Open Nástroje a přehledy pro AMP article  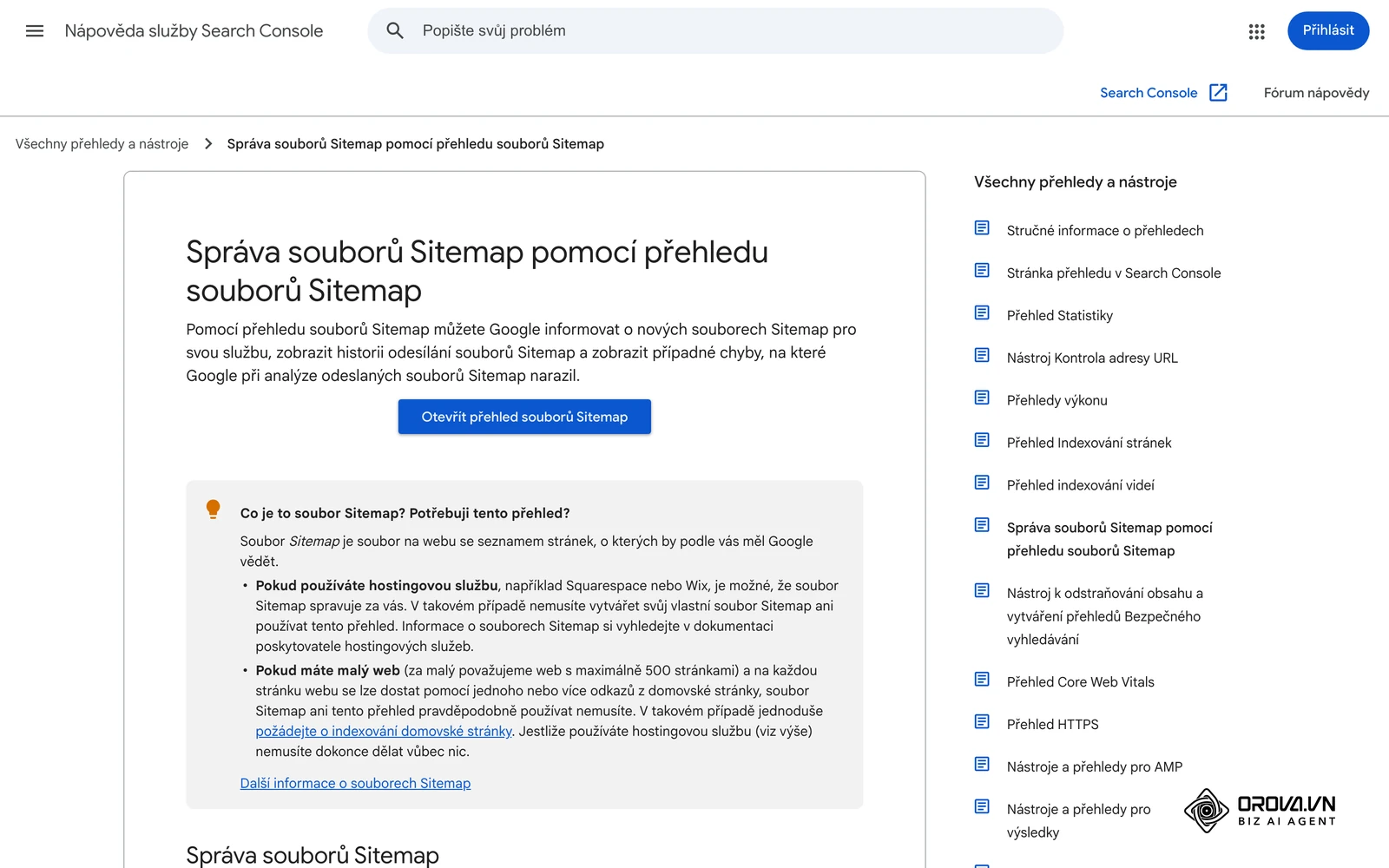[1095, 767]
